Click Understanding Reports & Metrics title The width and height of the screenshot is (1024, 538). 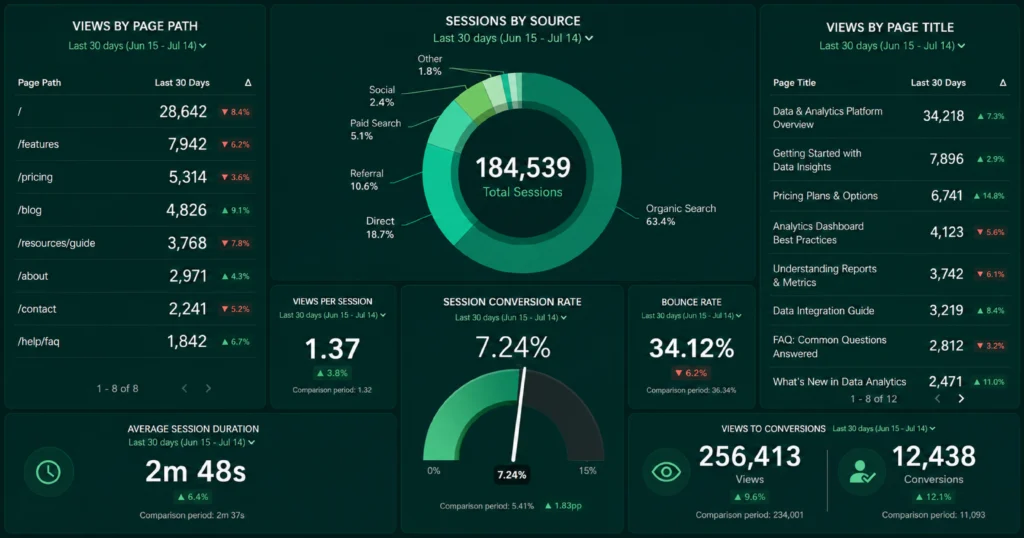click(x=824, y=276)
